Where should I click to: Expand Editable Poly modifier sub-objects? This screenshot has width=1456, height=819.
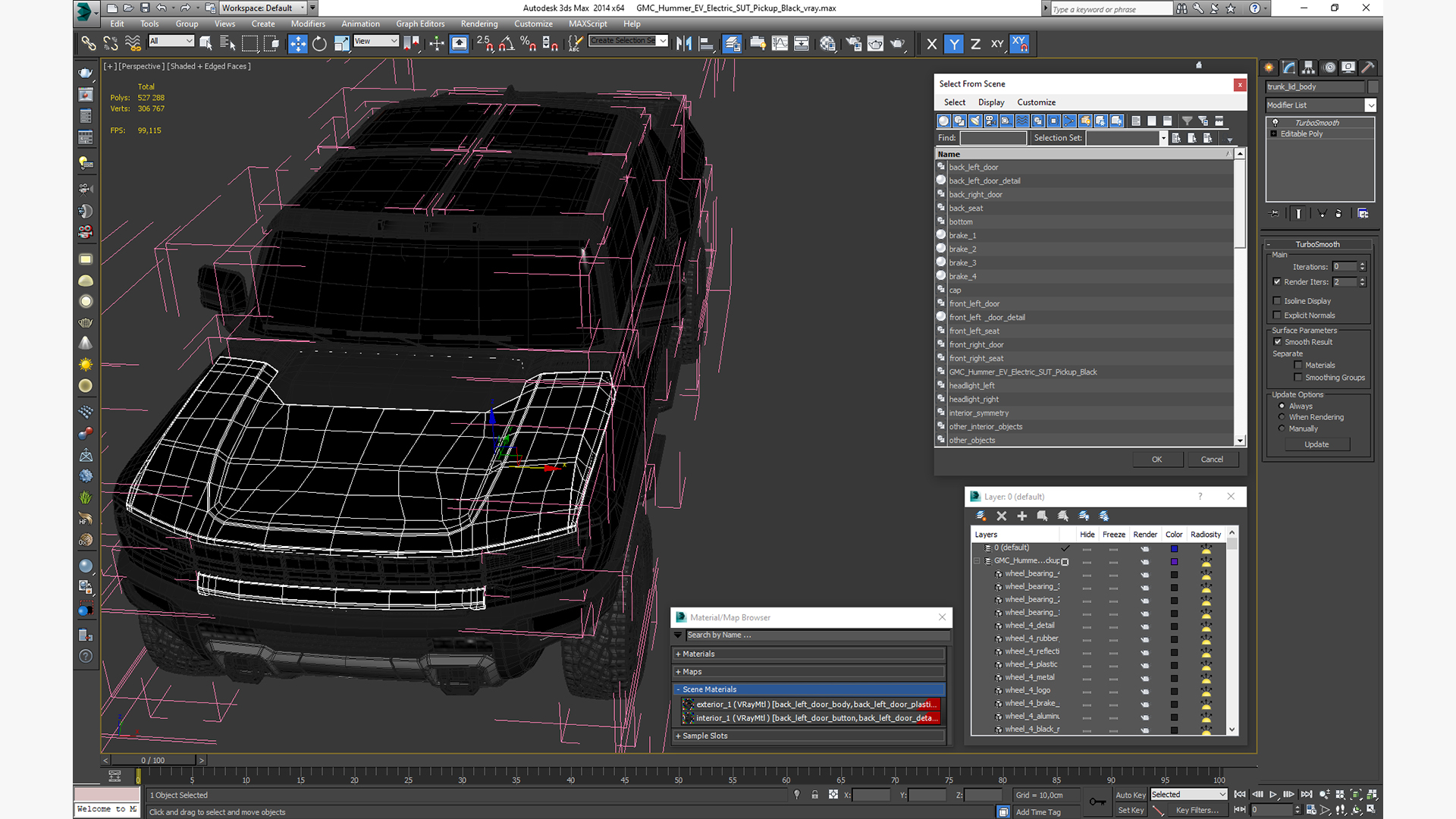point(1274,134)
